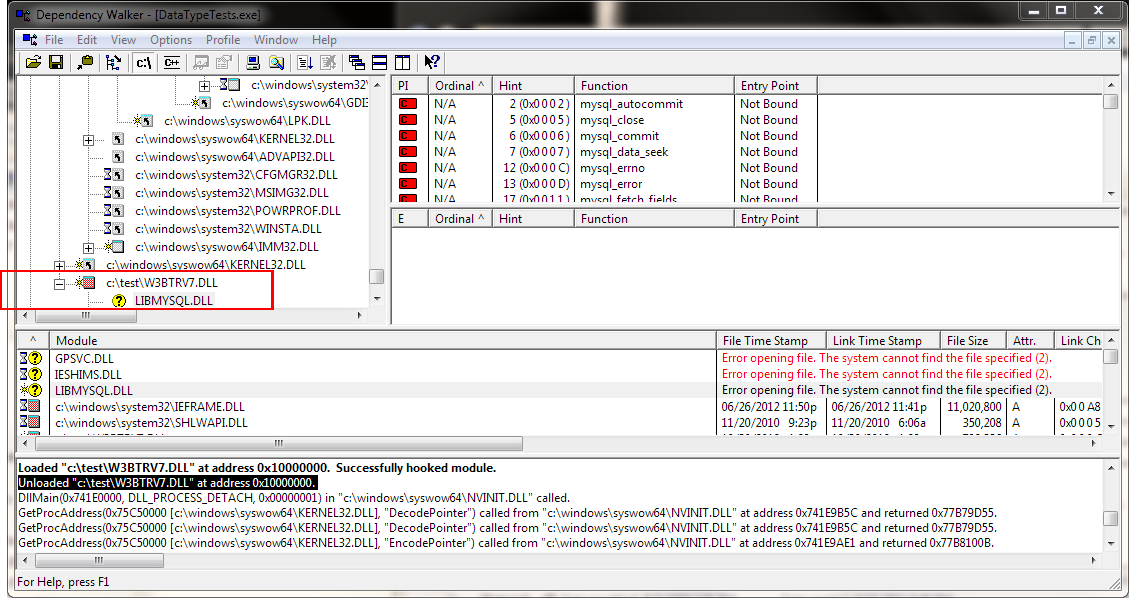Screen dimensions: 1129x598
Task: Open Configure Module Search Order magnifier icon
Action: pos(276,62)
